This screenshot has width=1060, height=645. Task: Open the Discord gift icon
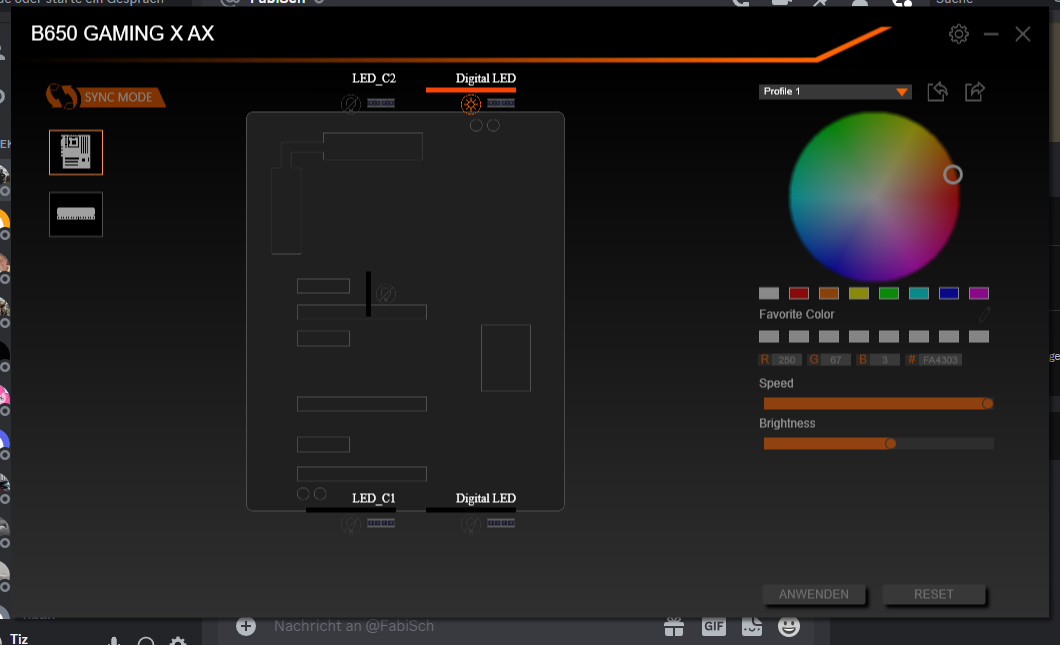pyautogui.click(x=674, y=627)
